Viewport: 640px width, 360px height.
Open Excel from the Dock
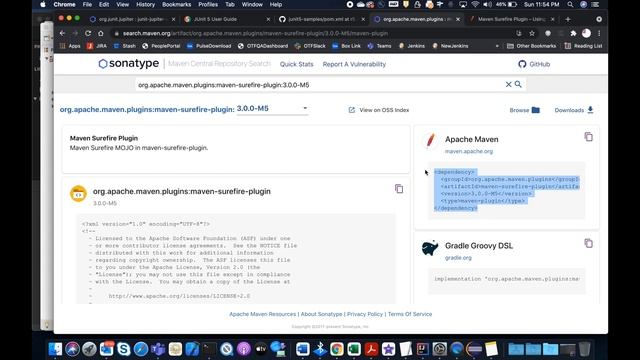tap(354, 349)
